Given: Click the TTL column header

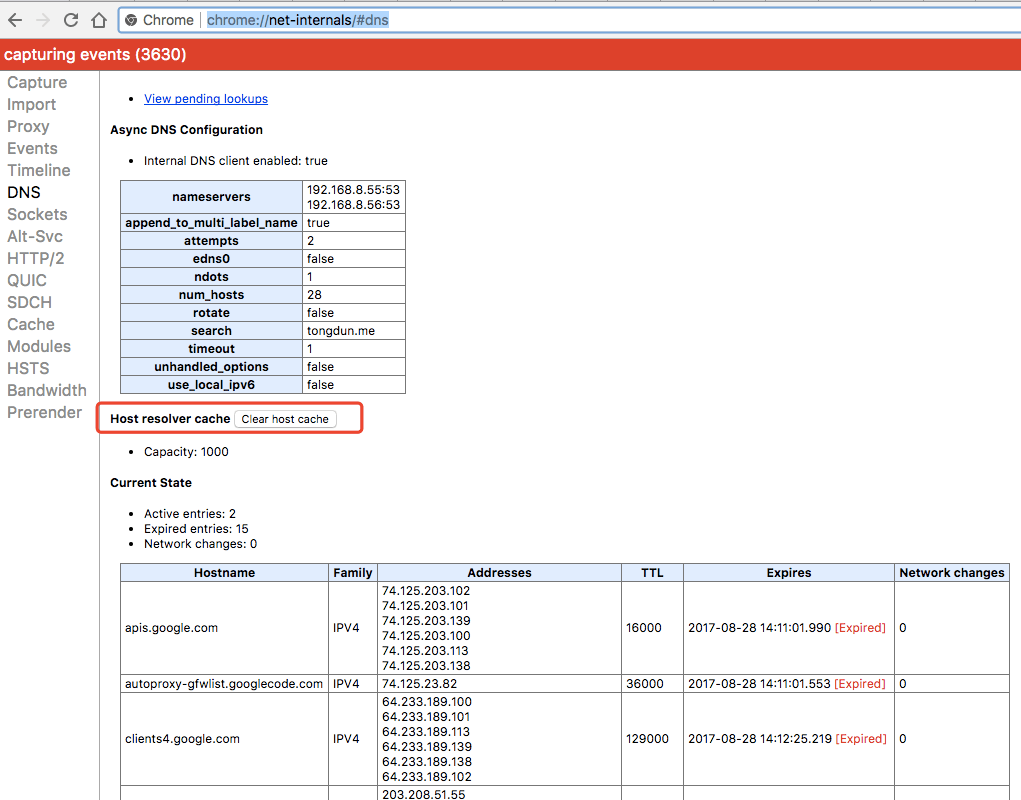Looking at the screenshot, I should 652,573.
